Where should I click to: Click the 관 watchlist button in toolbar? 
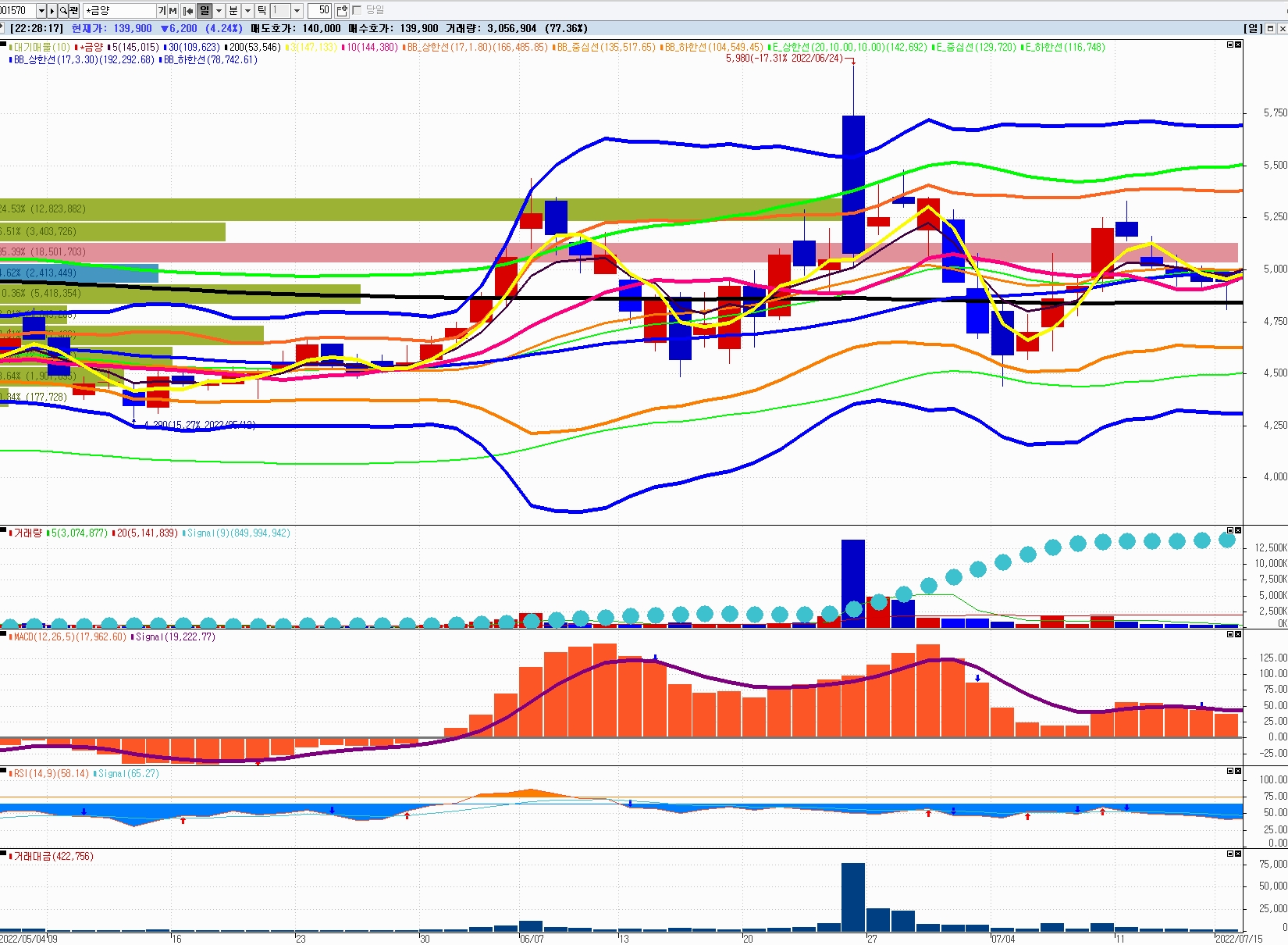tap(74, 11)
